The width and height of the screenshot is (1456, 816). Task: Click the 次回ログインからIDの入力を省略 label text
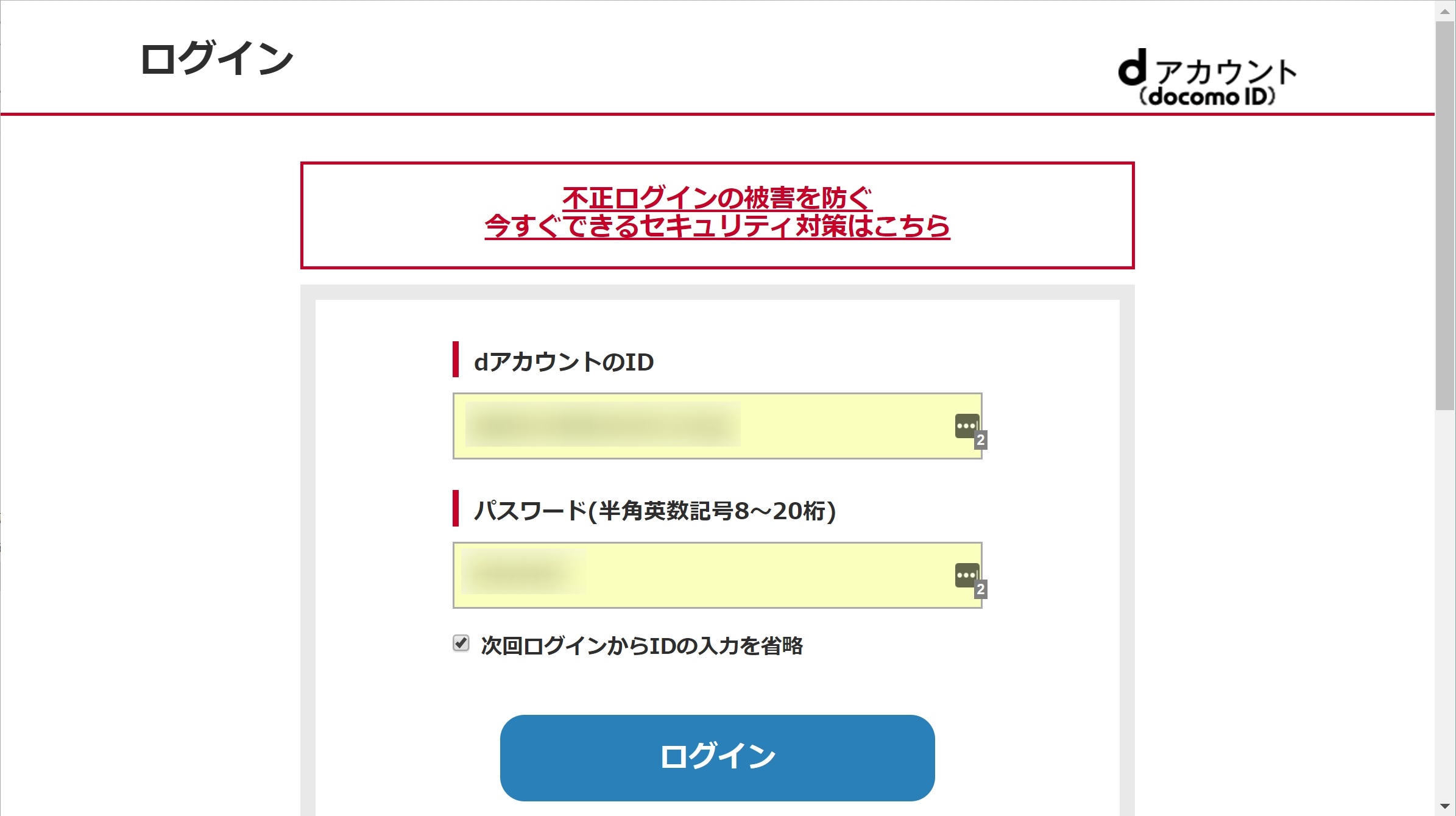[641, 645]
